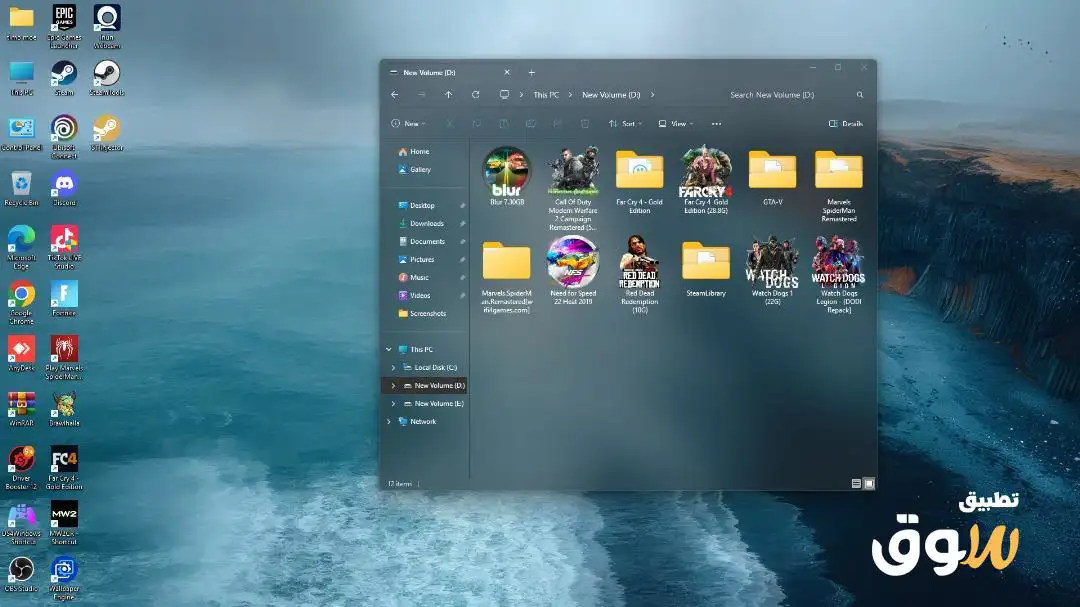Open chevron after This PC in address bar

pos(570,95)
